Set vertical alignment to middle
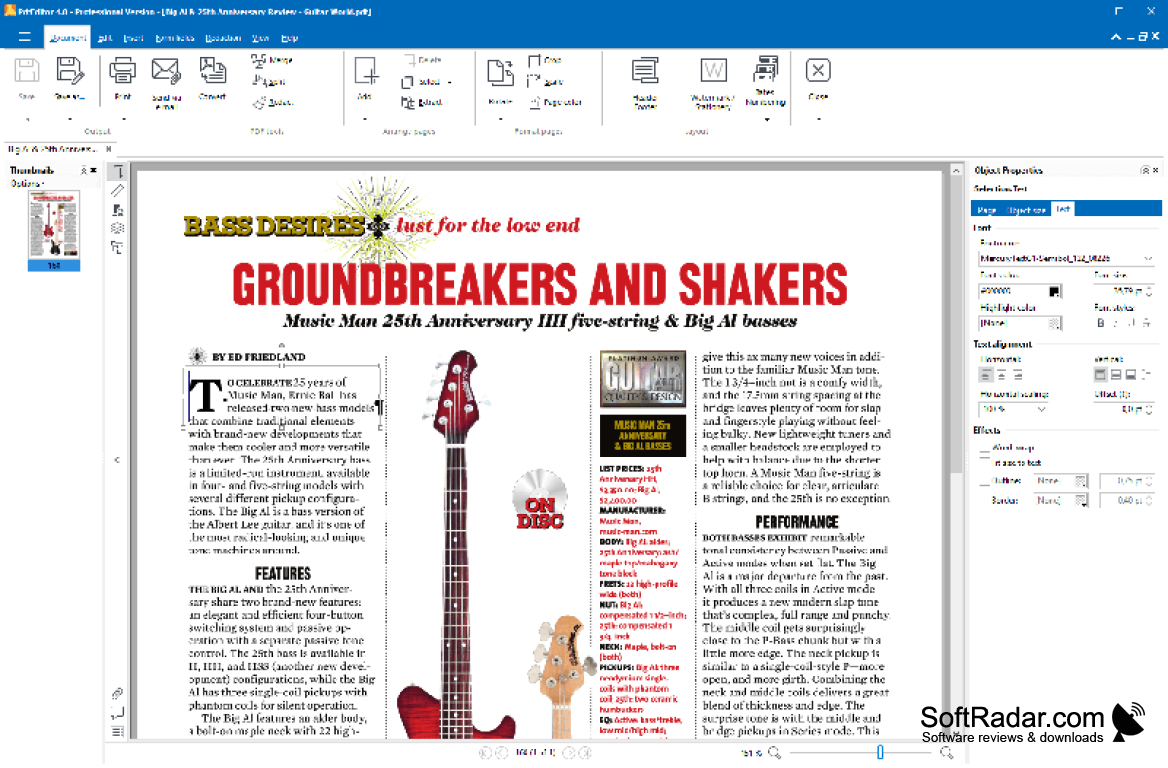The image size is (1168, 768). pos(1116,375)
